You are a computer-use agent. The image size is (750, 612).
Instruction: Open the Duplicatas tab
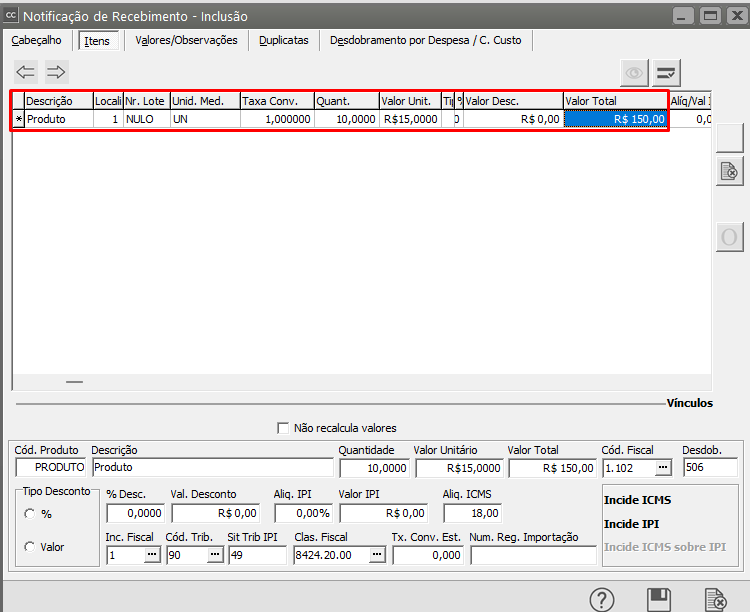[283, 40]
